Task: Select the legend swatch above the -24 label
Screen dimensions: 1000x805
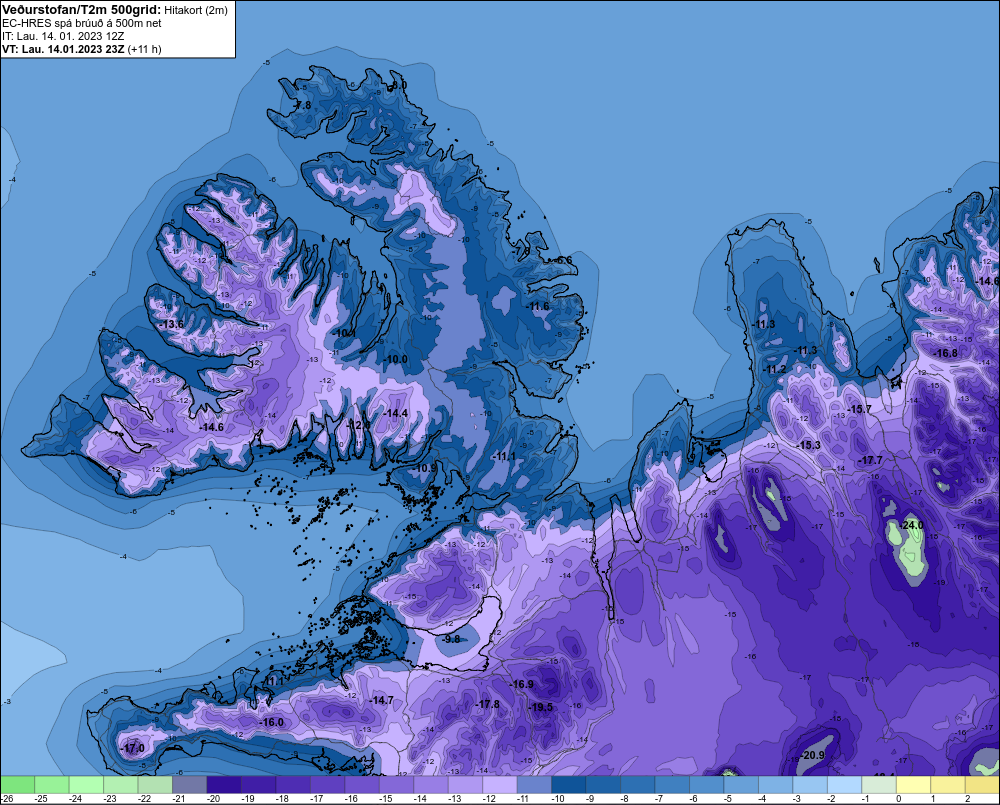Action: click(86, 784)
